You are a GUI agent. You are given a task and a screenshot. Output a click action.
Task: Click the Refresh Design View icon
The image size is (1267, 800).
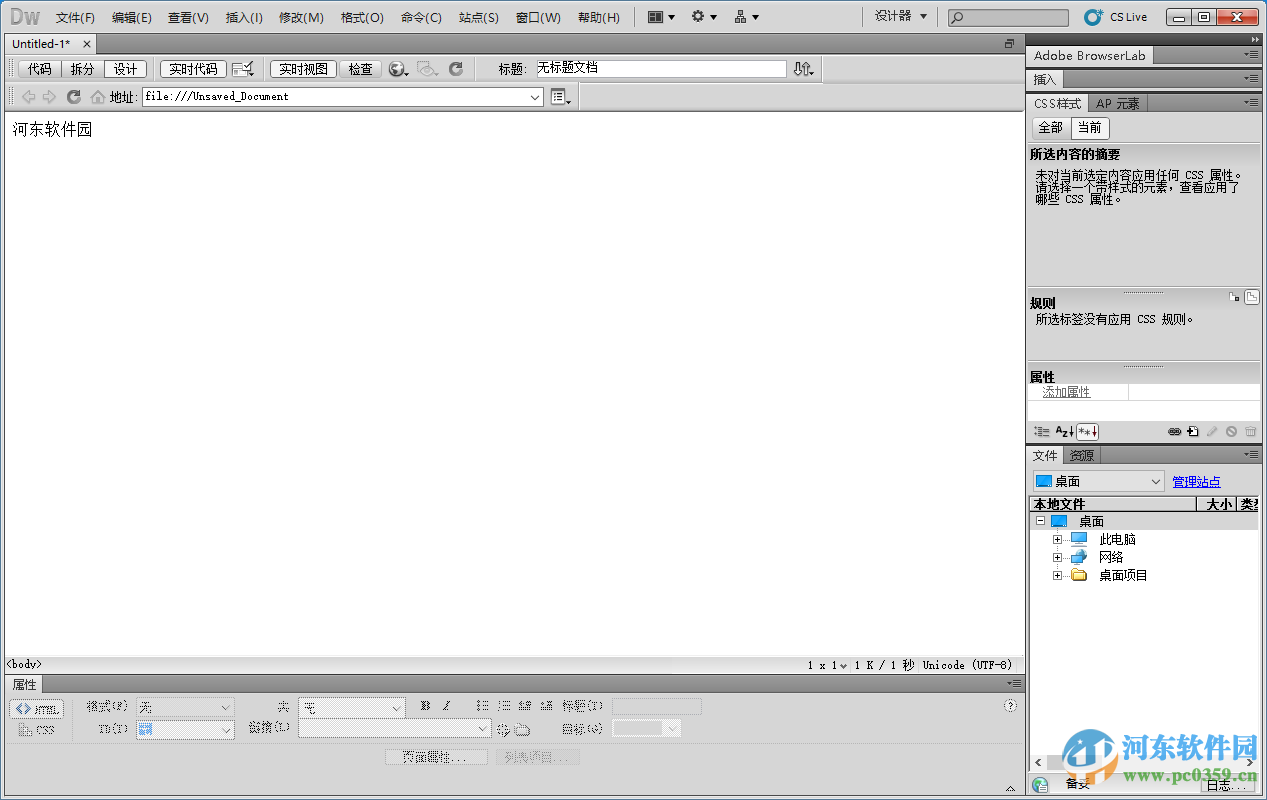click(x=456, y=69)
